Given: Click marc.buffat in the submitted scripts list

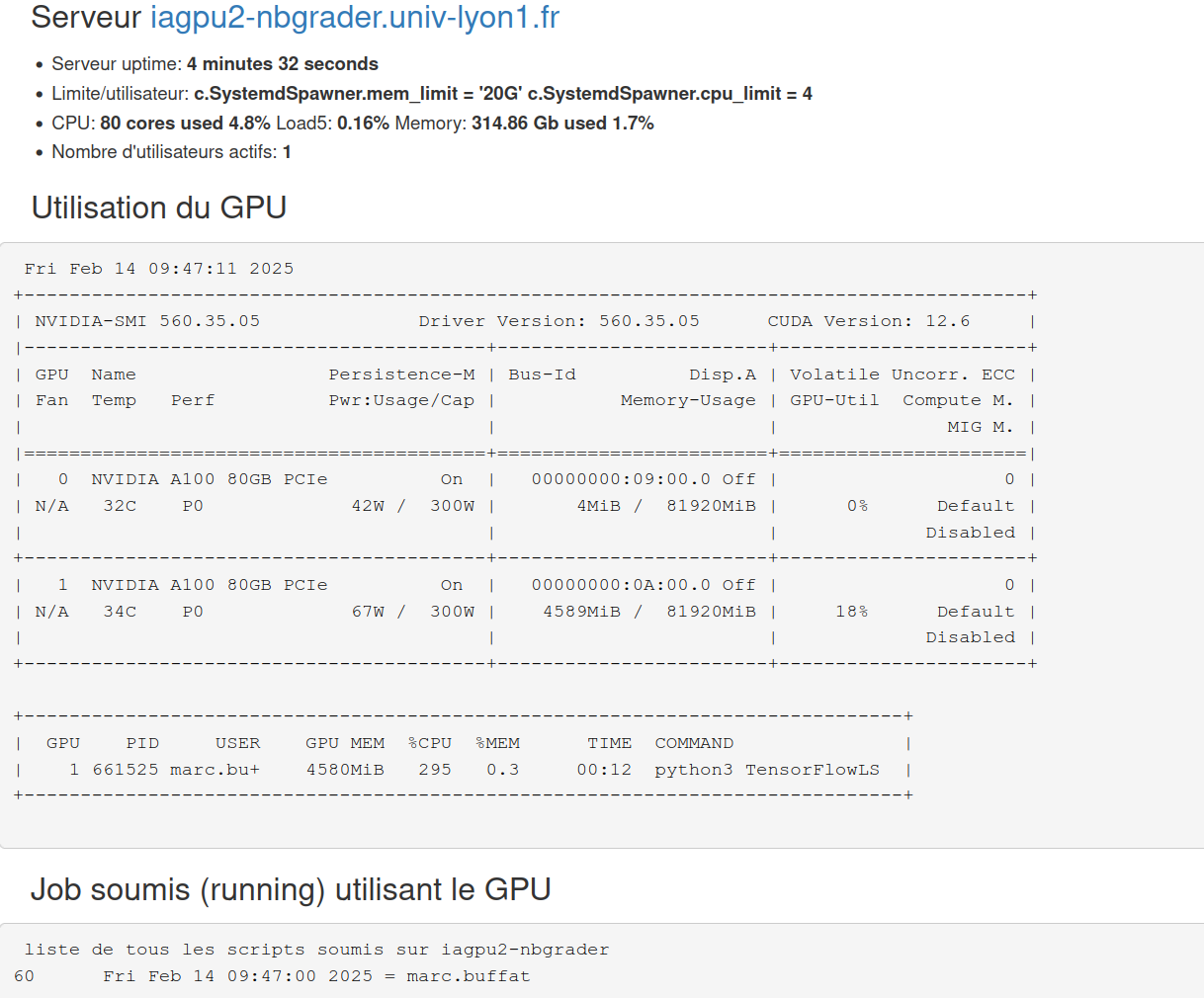Looking at the screenshot, I should [468, 976].
